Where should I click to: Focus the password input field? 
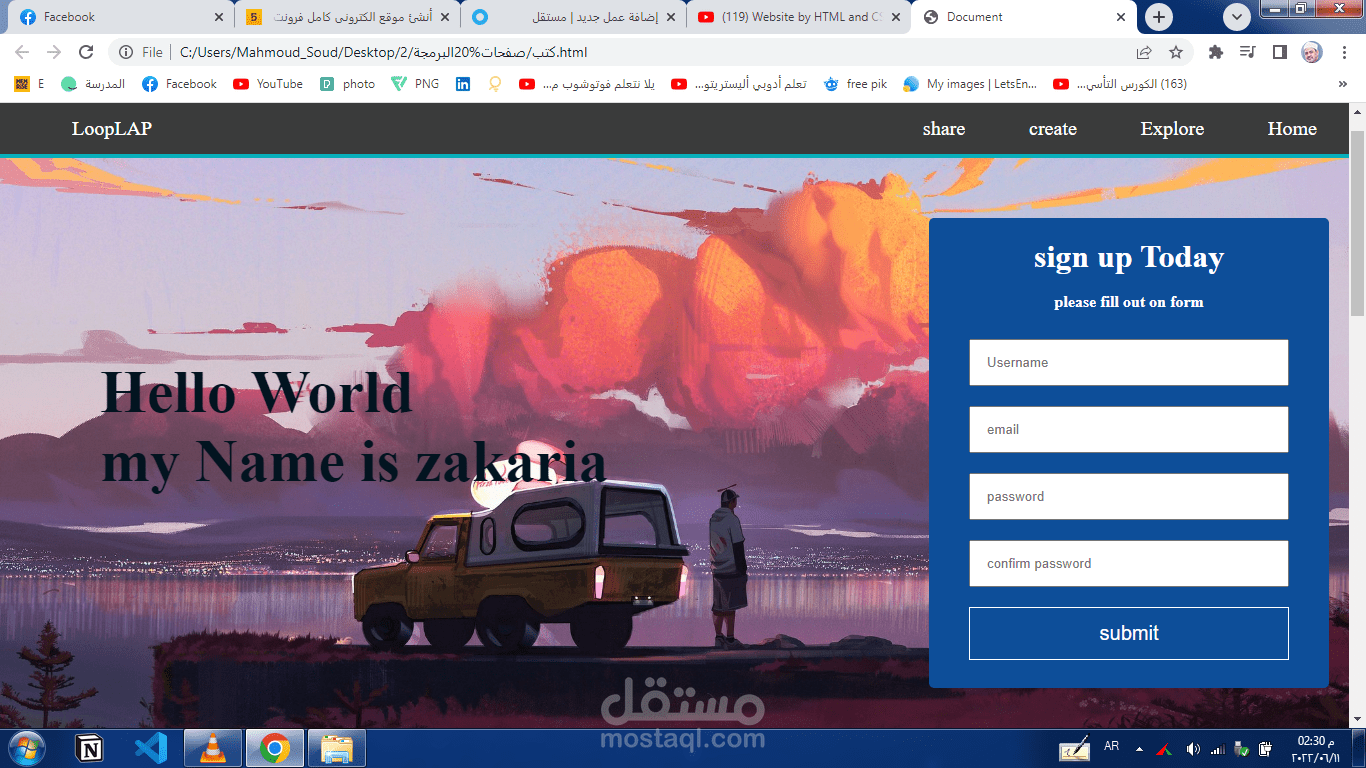(x=1129, y=496)
